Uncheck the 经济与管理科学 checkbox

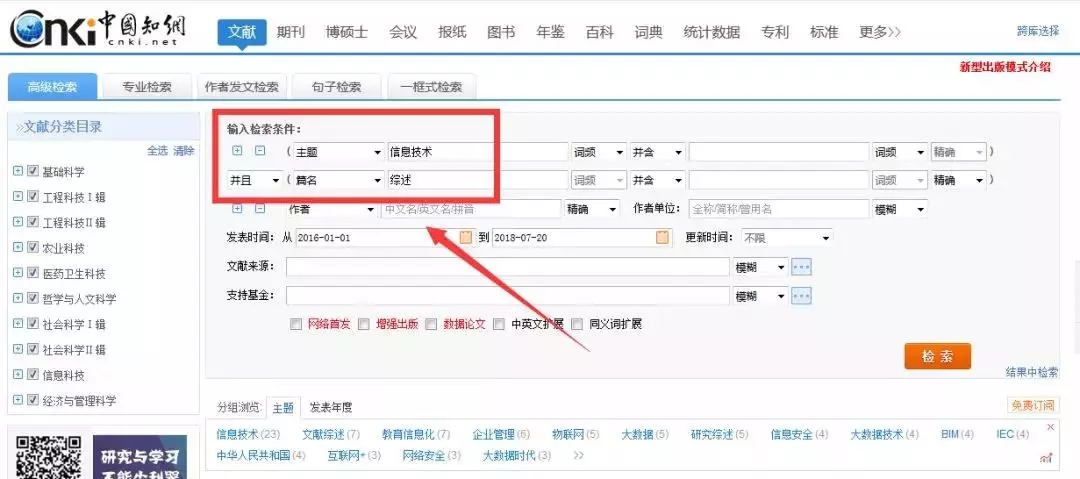point(32,400)
